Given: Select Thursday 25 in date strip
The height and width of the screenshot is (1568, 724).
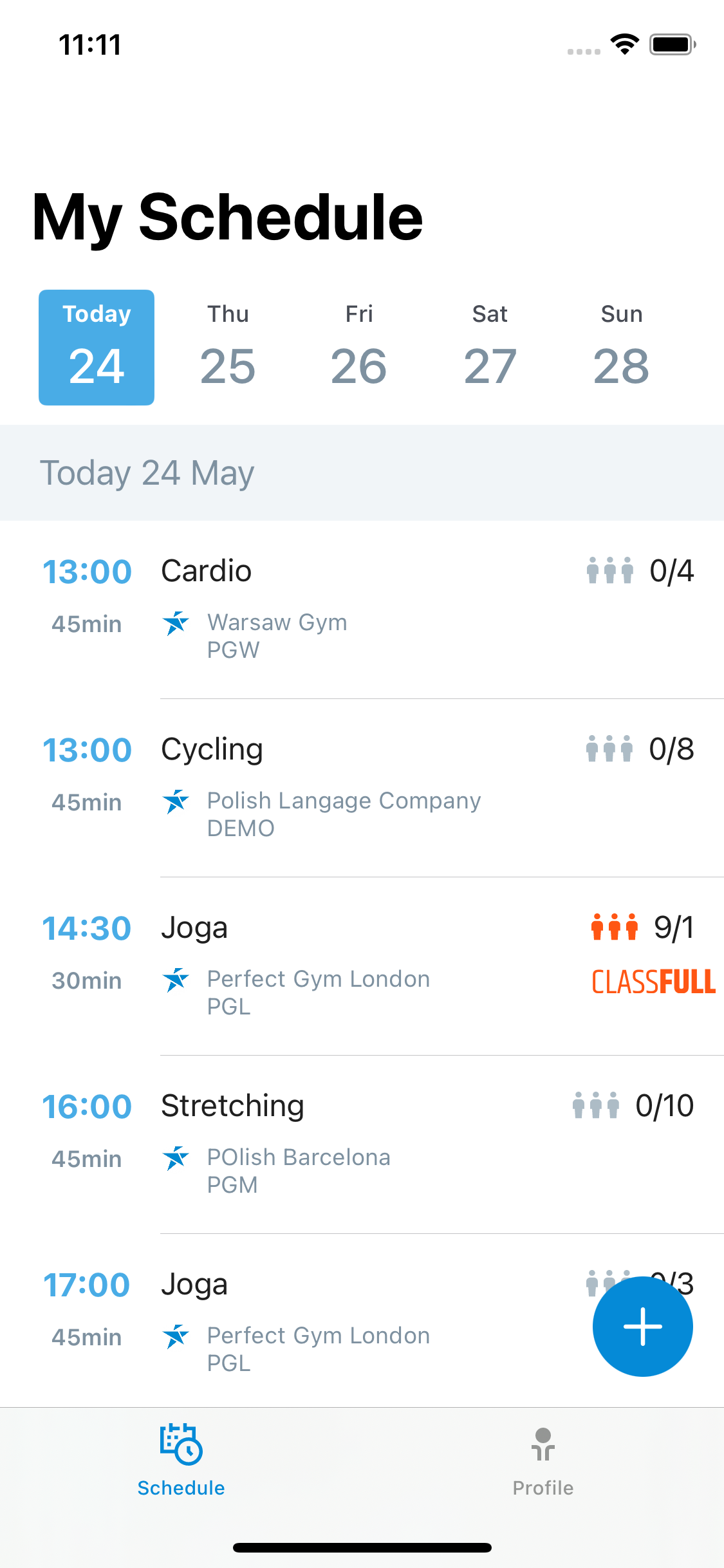Looking at the screenshot, I should (228, 348).
